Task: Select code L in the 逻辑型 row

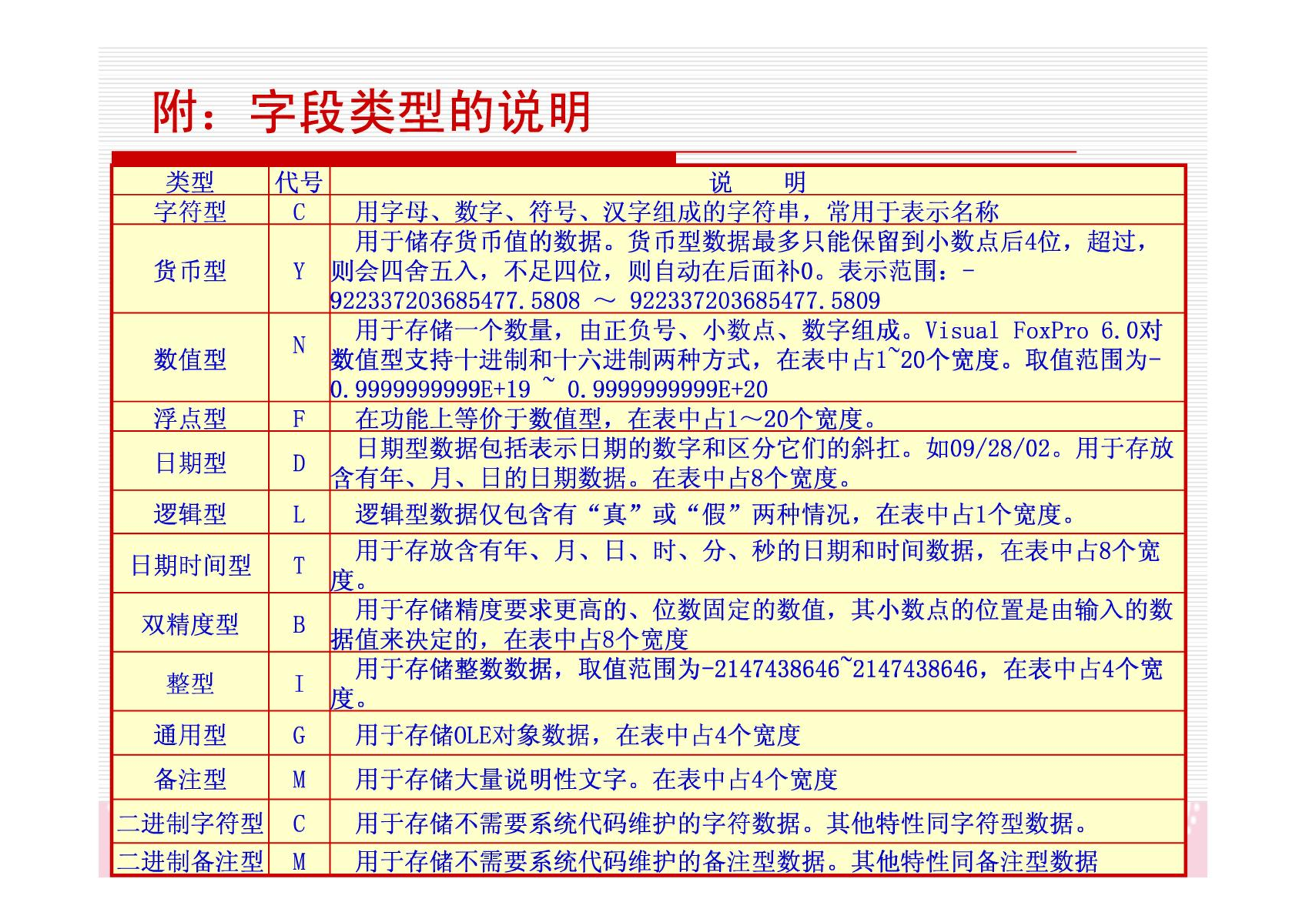Action: [x=299, y=514]
